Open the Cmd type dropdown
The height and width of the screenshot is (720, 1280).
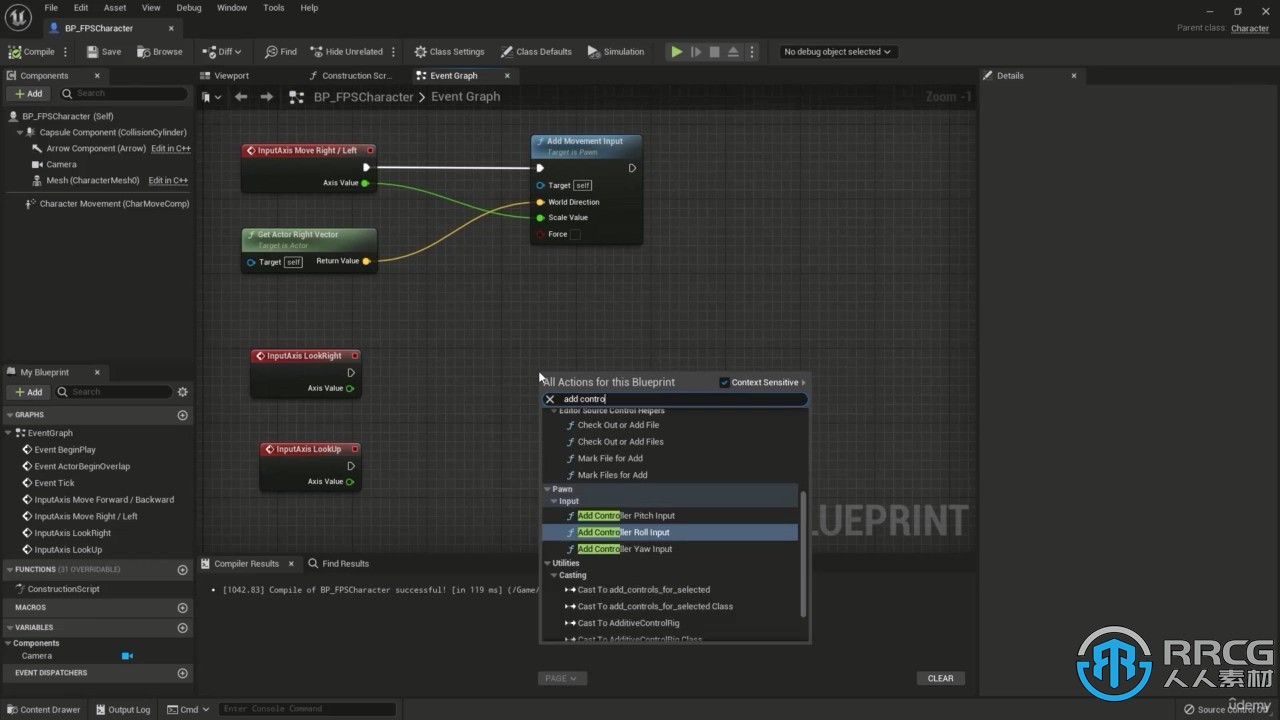click(x=188, y=710)
